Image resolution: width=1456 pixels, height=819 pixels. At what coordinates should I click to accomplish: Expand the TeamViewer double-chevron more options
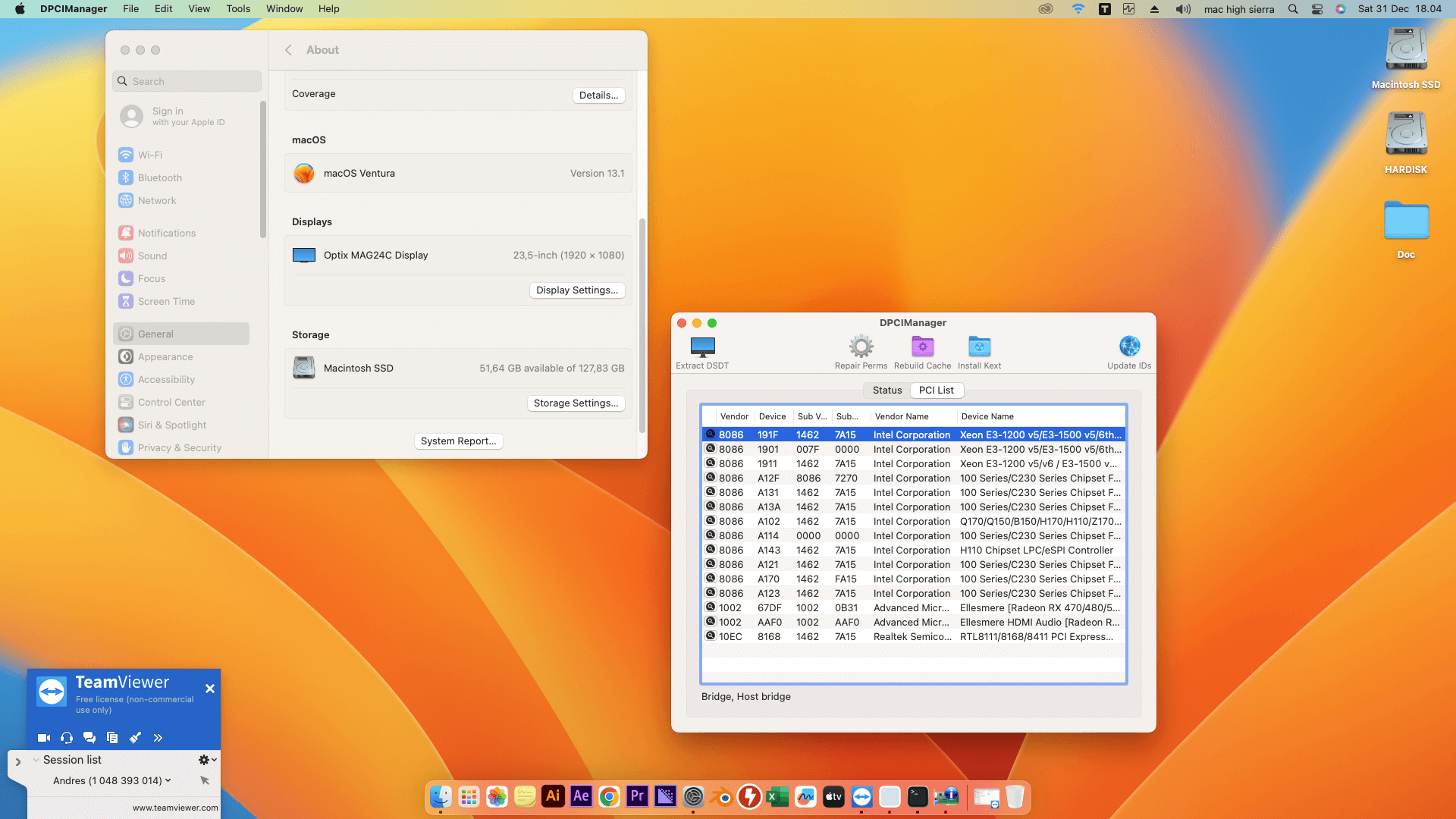click(x=158, y=738)
